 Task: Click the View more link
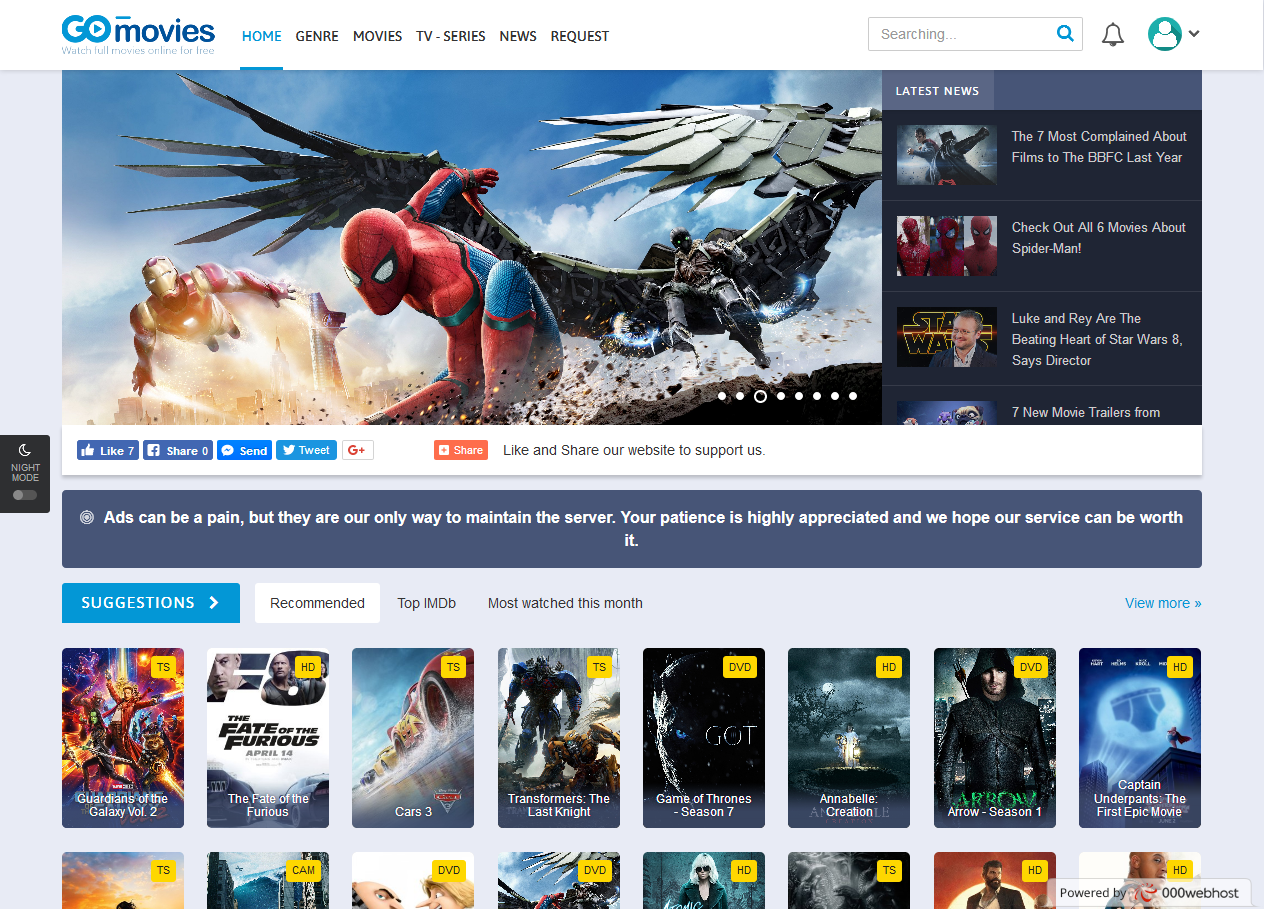(x=1163, y=603)
